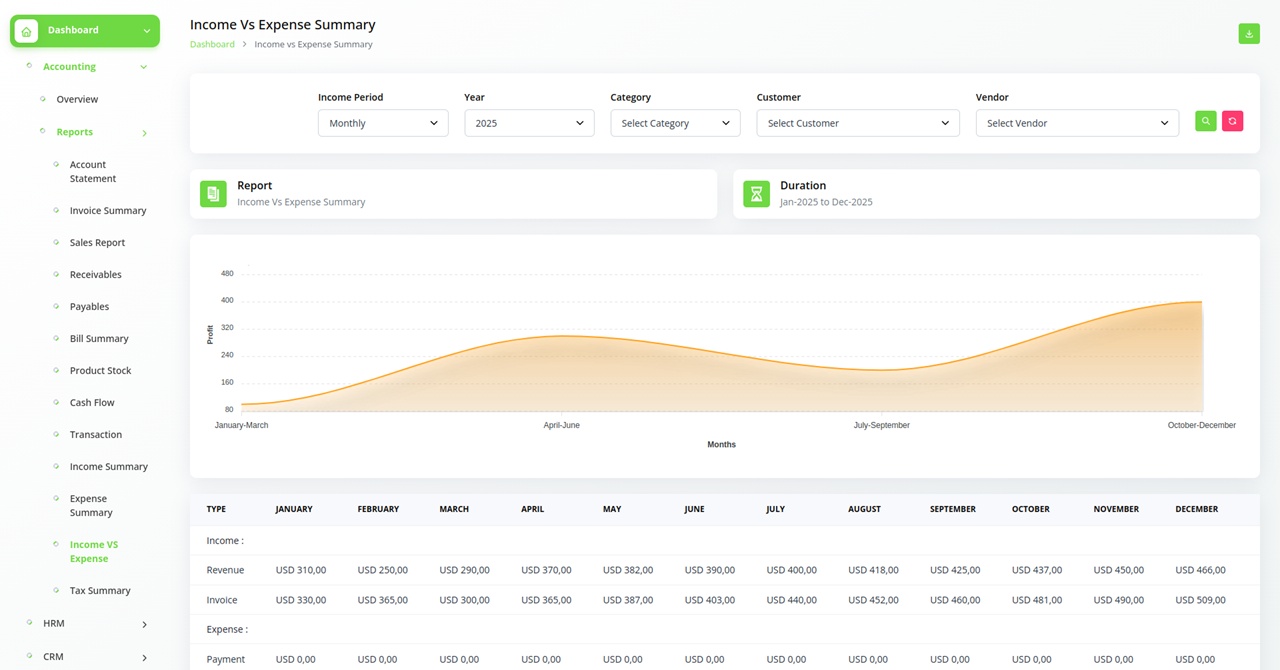This screenshot has width=1280, height=670.
Task: Click the red reset filter button
Action: pyautogui.click(x=1232, y=121)
